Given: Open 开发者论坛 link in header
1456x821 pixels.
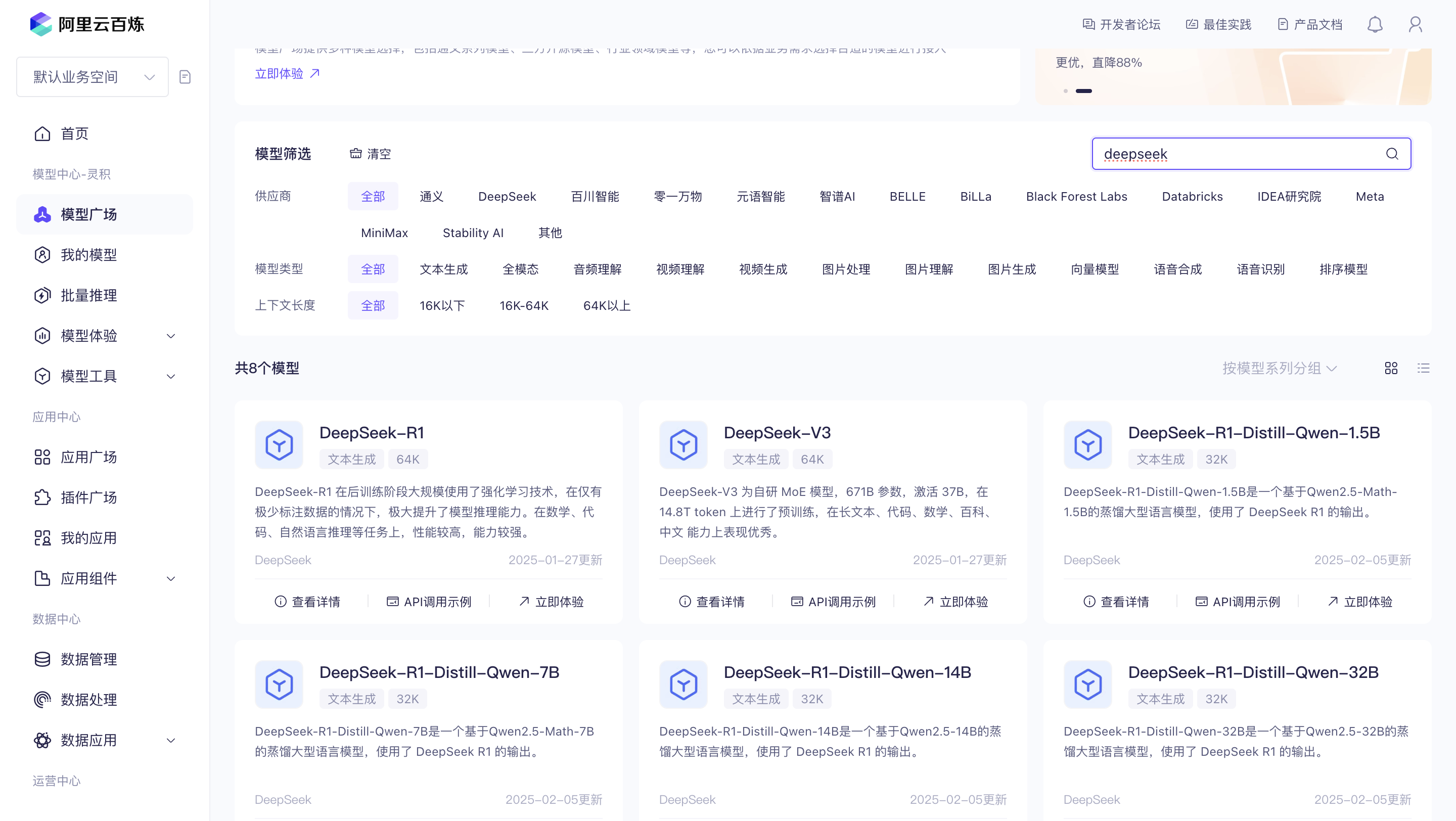Looking at the screenshot, I should pyautogui.click(x=1121, y=24).
